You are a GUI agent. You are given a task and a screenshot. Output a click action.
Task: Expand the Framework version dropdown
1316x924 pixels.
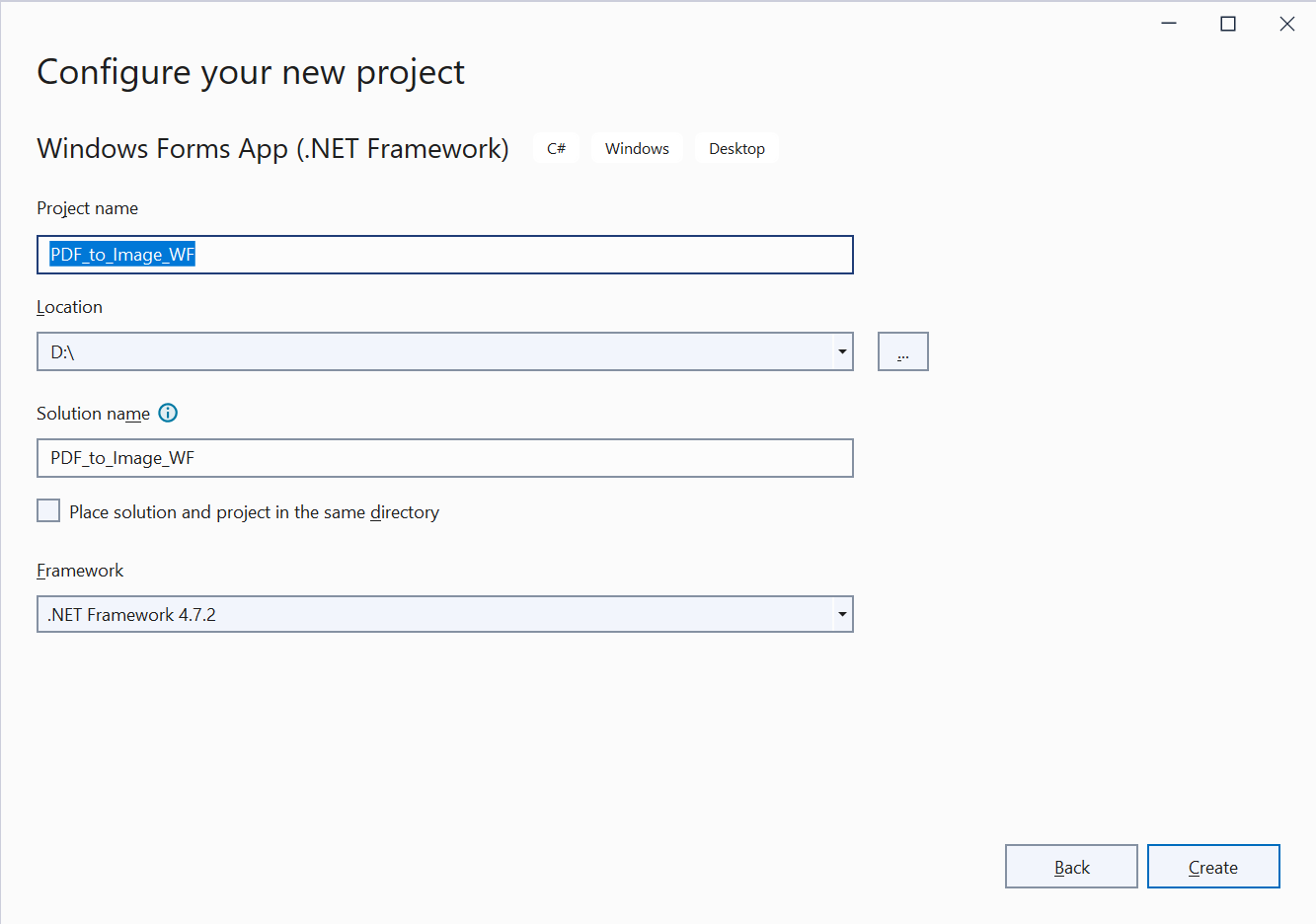[x=842, y=614]
